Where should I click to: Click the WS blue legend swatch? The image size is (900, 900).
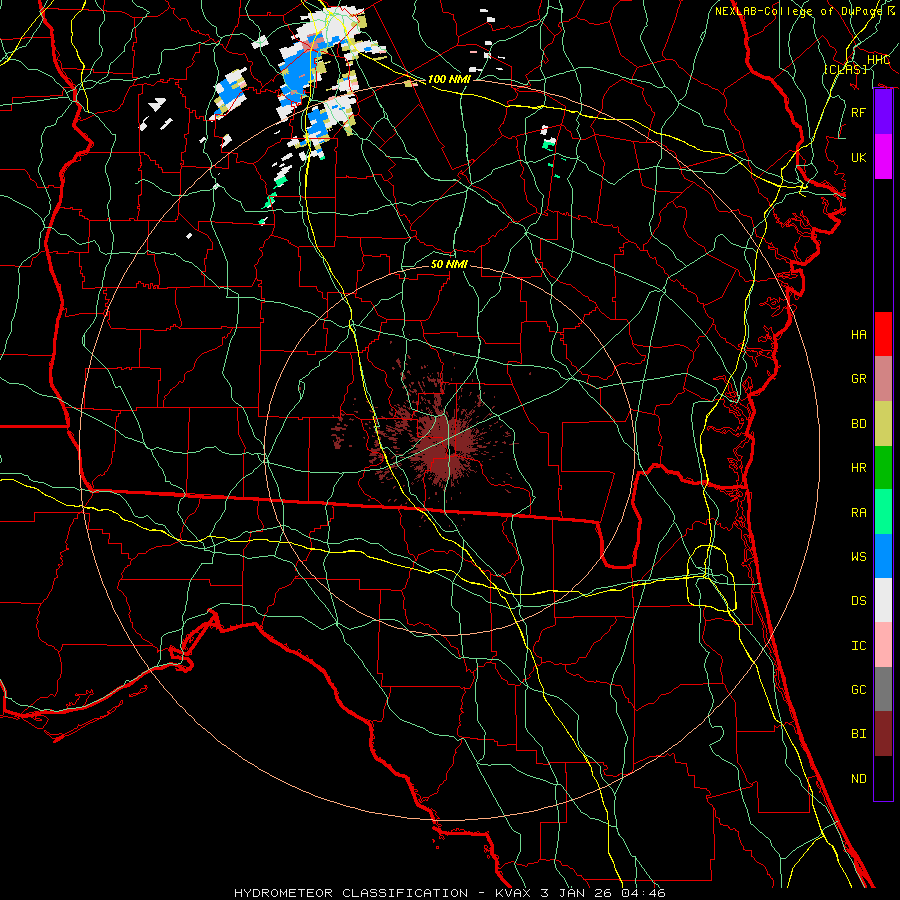click(x=883, y=556)
